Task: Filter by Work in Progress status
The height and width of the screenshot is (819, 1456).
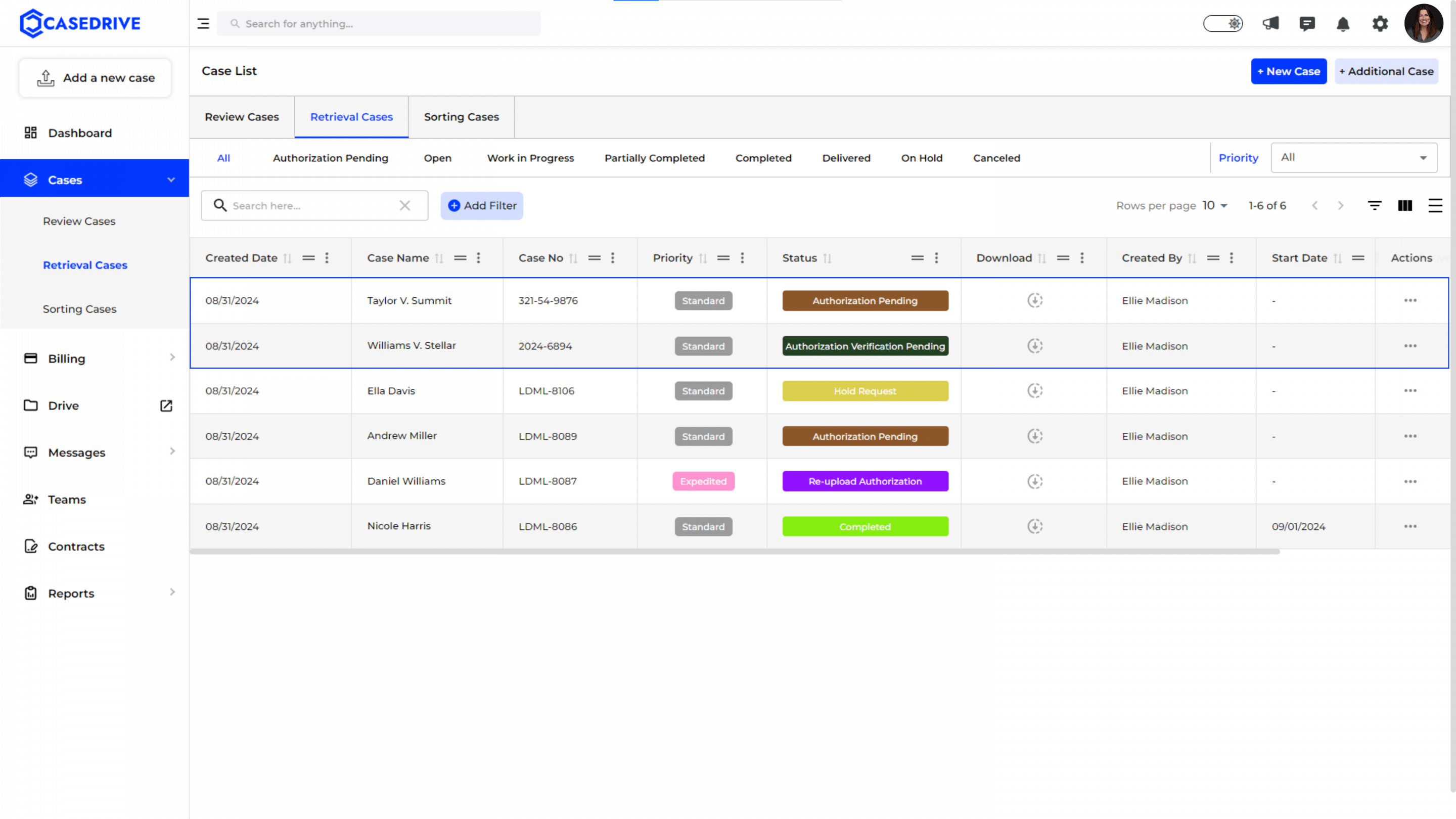Action: click(531, 158)
